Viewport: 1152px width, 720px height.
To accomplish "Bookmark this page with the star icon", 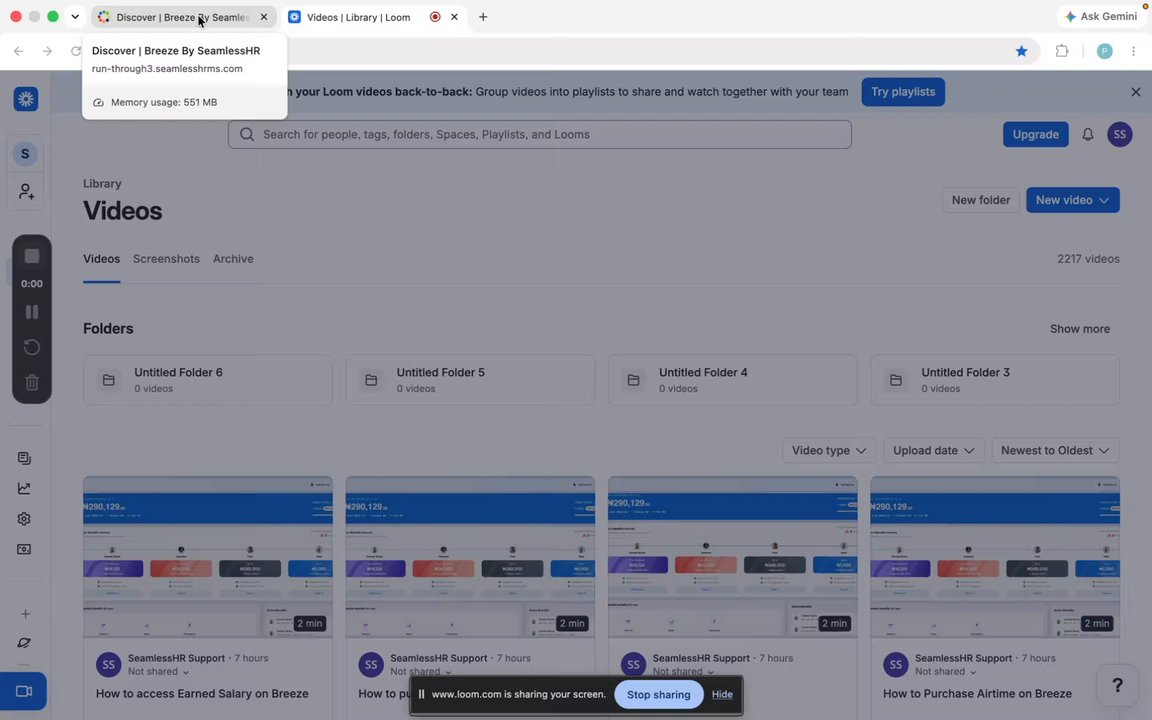I will pyautogui.click(x=1021, y=51).
